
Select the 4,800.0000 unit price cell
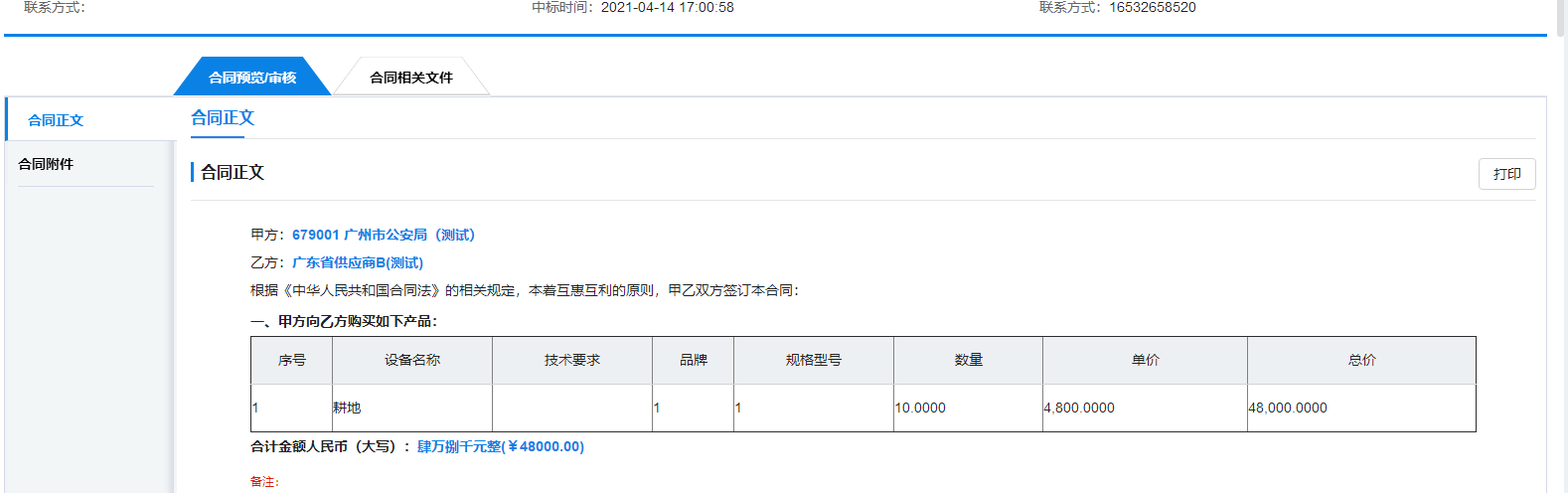click(x=1079, y=408)
